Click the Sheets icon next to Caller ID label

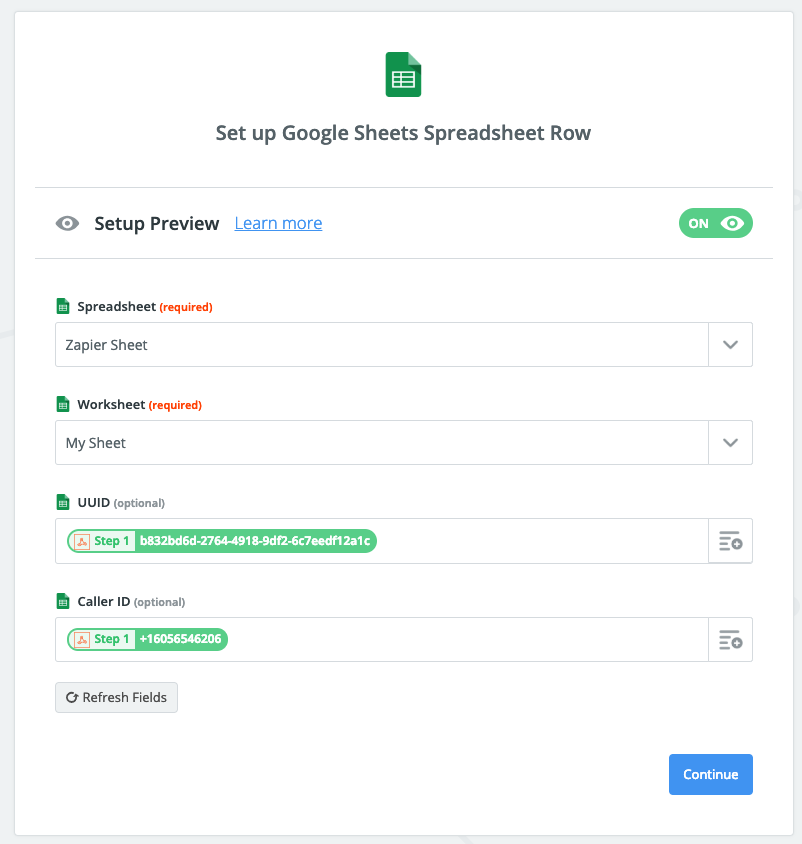coord(62,602)
